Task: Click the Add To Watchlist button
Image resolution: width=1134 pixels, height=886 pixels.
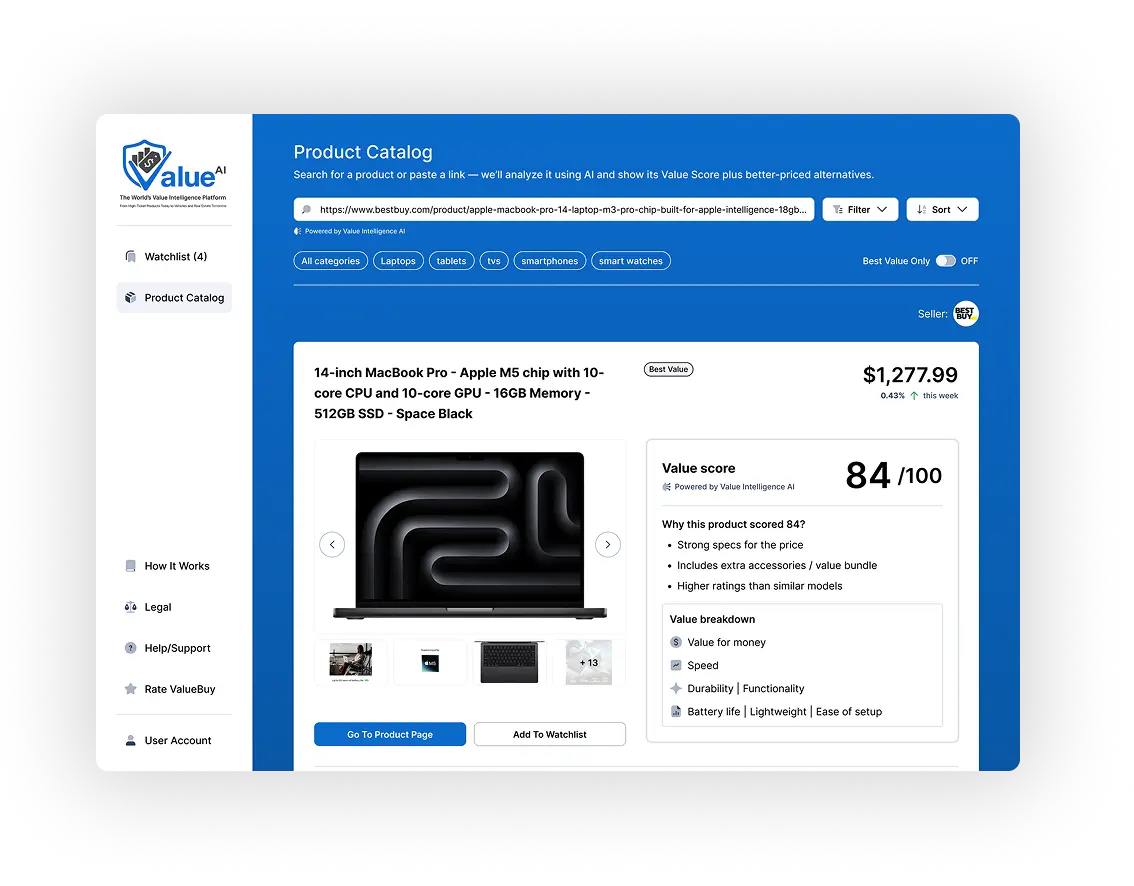Action: [549, 734]
